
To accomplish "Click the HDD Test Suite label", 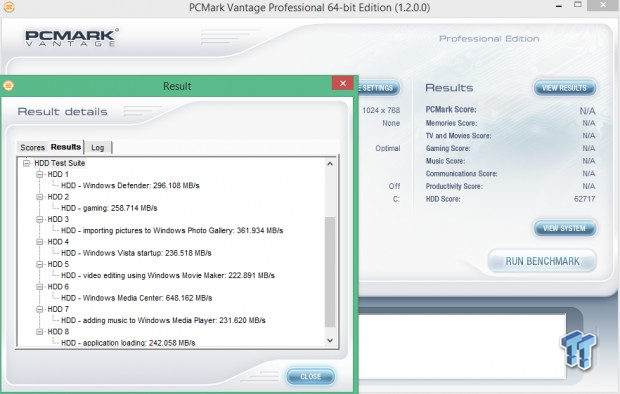I will [59, 163].
